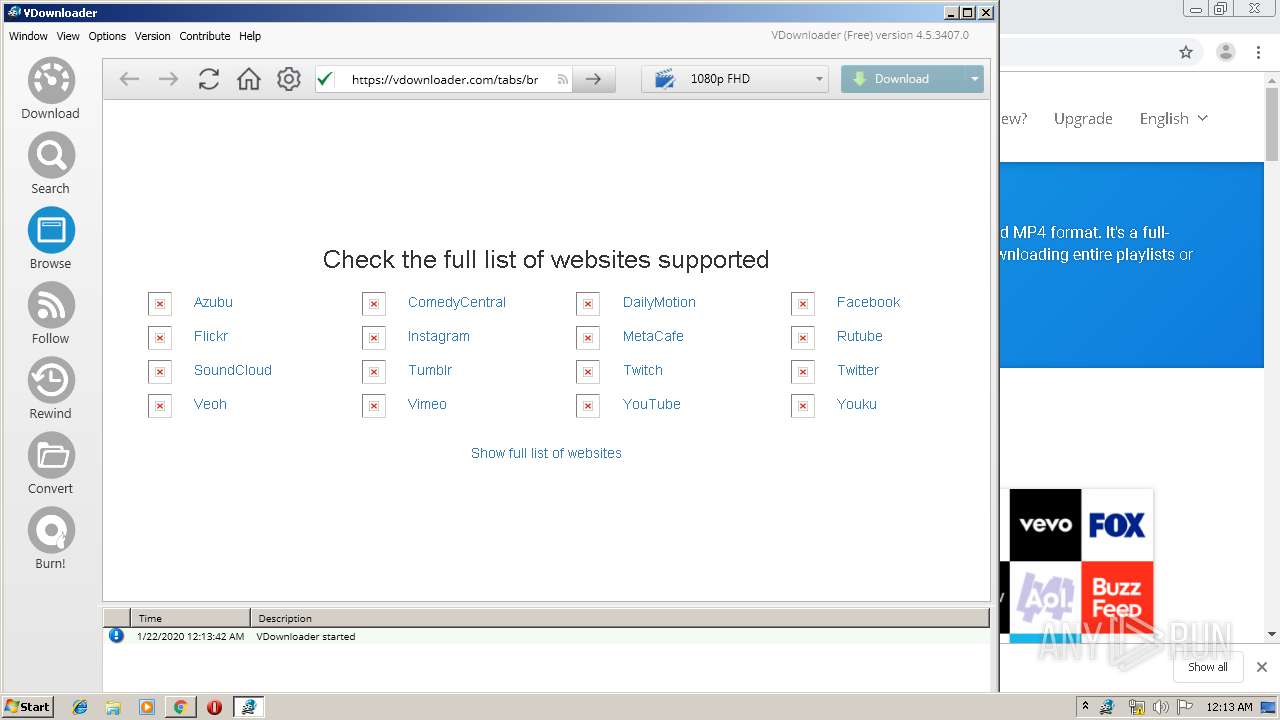The image size is (1280, 720).
Task: Open the Rewind history section
Action: coord(51,389)
